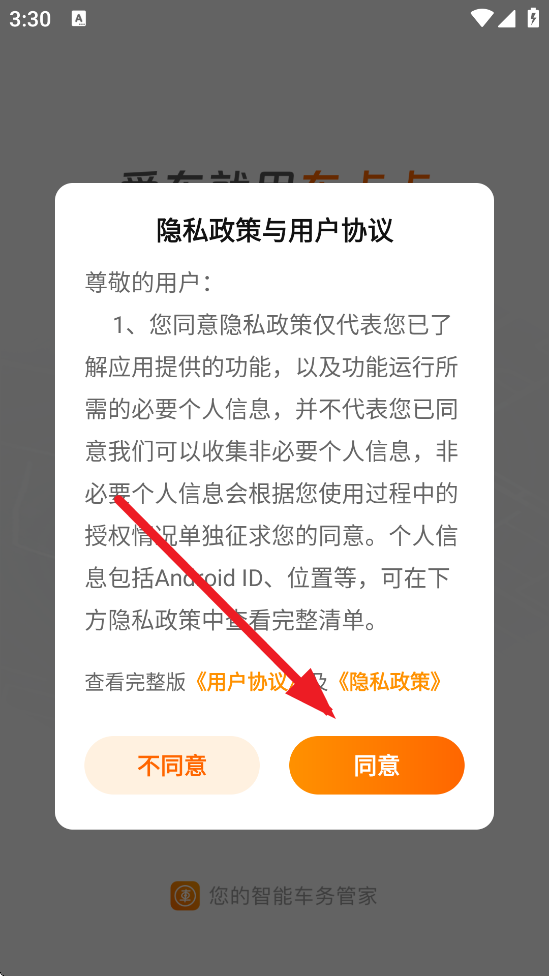Tap the app logo beside 您的智能车务管家

185,896
